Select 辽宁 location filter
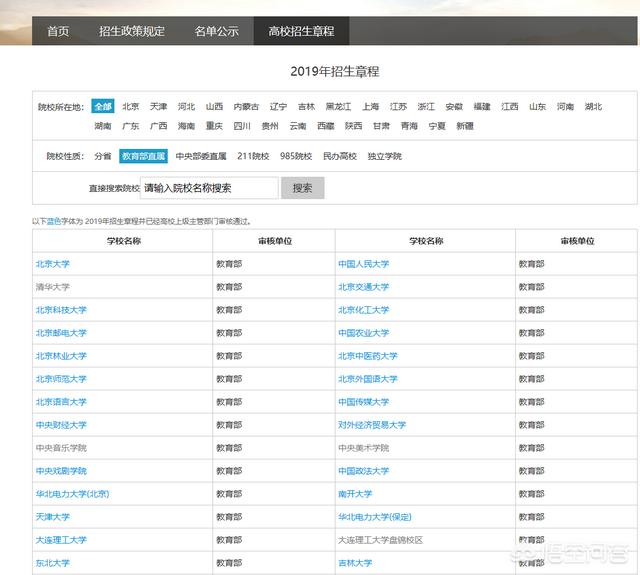640x575 pixels. 278,107
